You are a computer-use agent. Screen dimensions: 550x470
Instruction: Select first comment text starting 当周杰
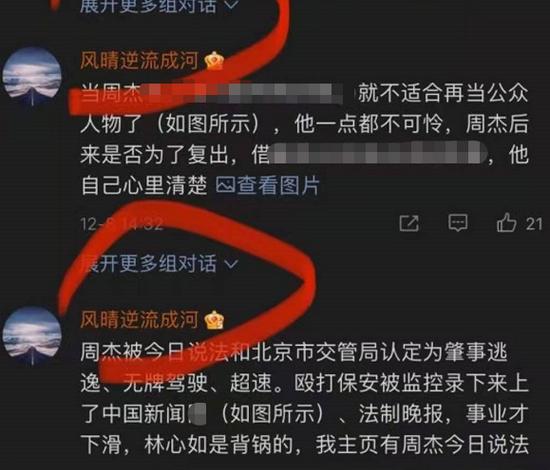304,139
